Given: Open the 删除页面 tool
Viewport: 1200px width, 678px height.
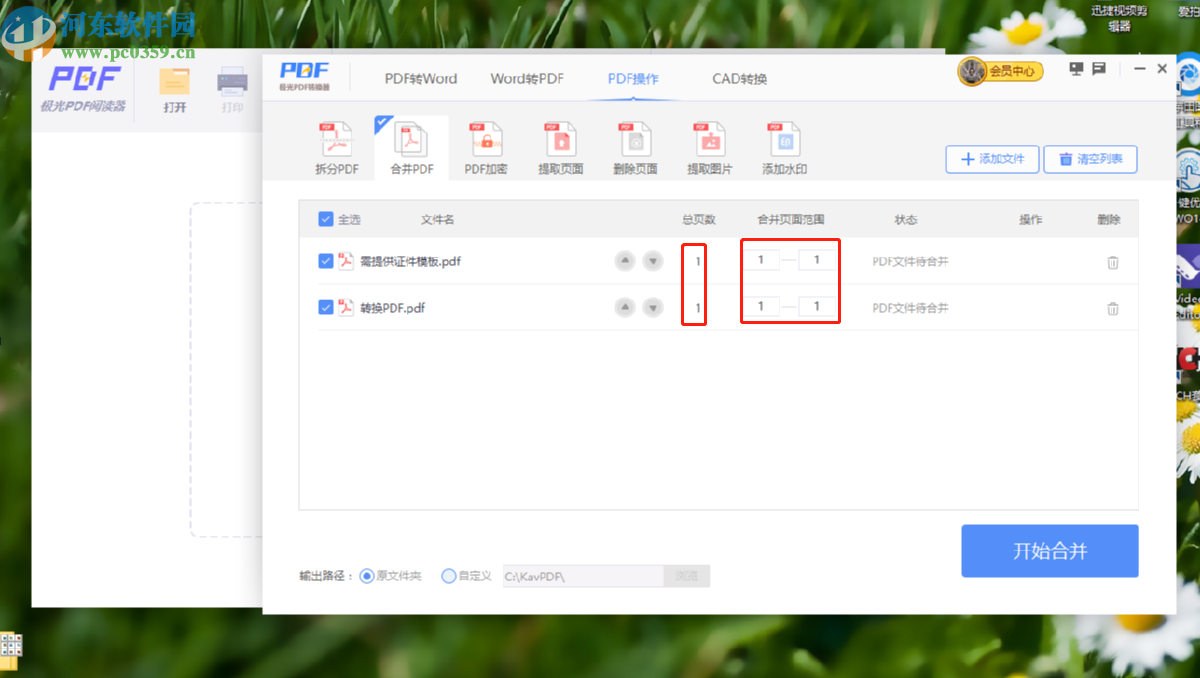Looking at the screenshot, I should tap(634, 146).
